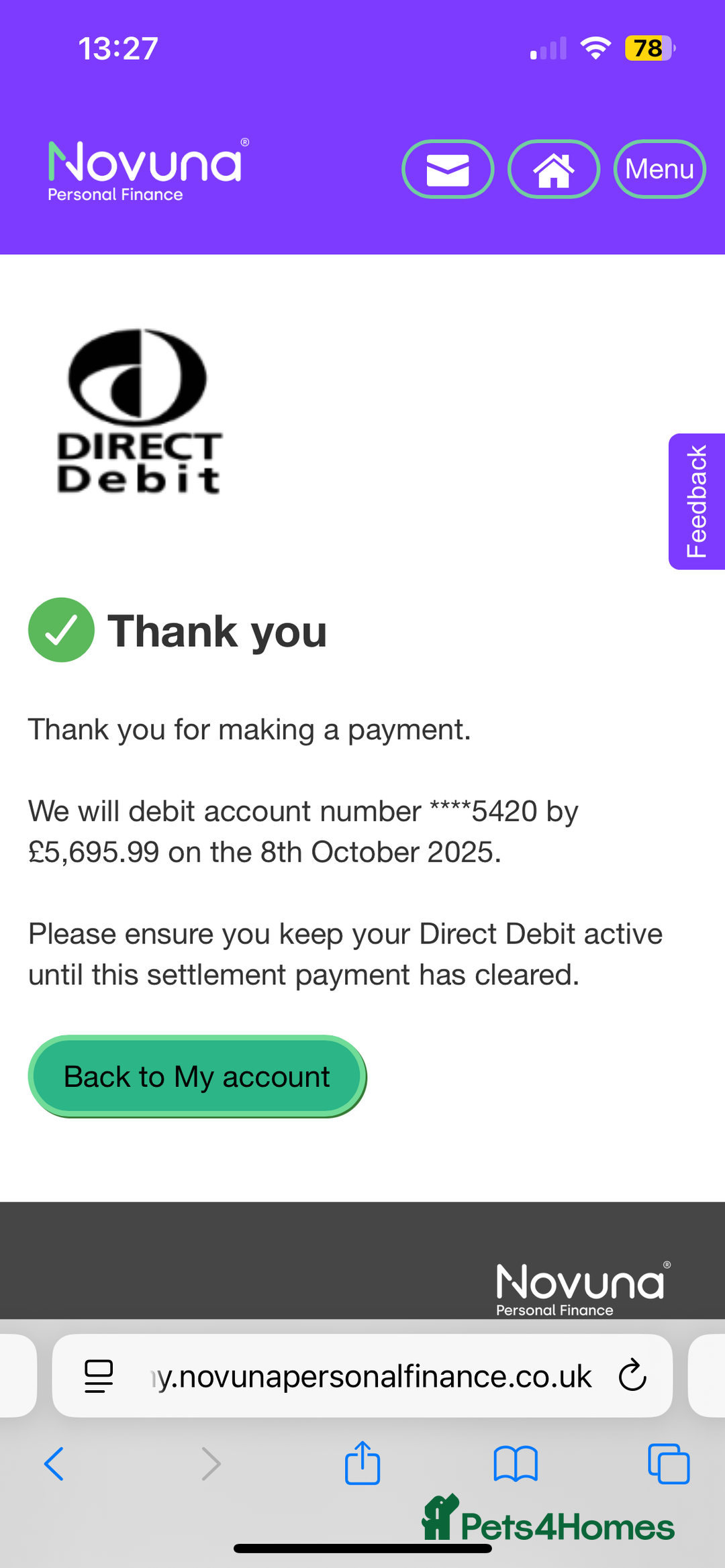Image resolution: width=725 pixels, height=1568 pixels.
Task: Click the green success checkmark icon
Action: click(61, 630)
